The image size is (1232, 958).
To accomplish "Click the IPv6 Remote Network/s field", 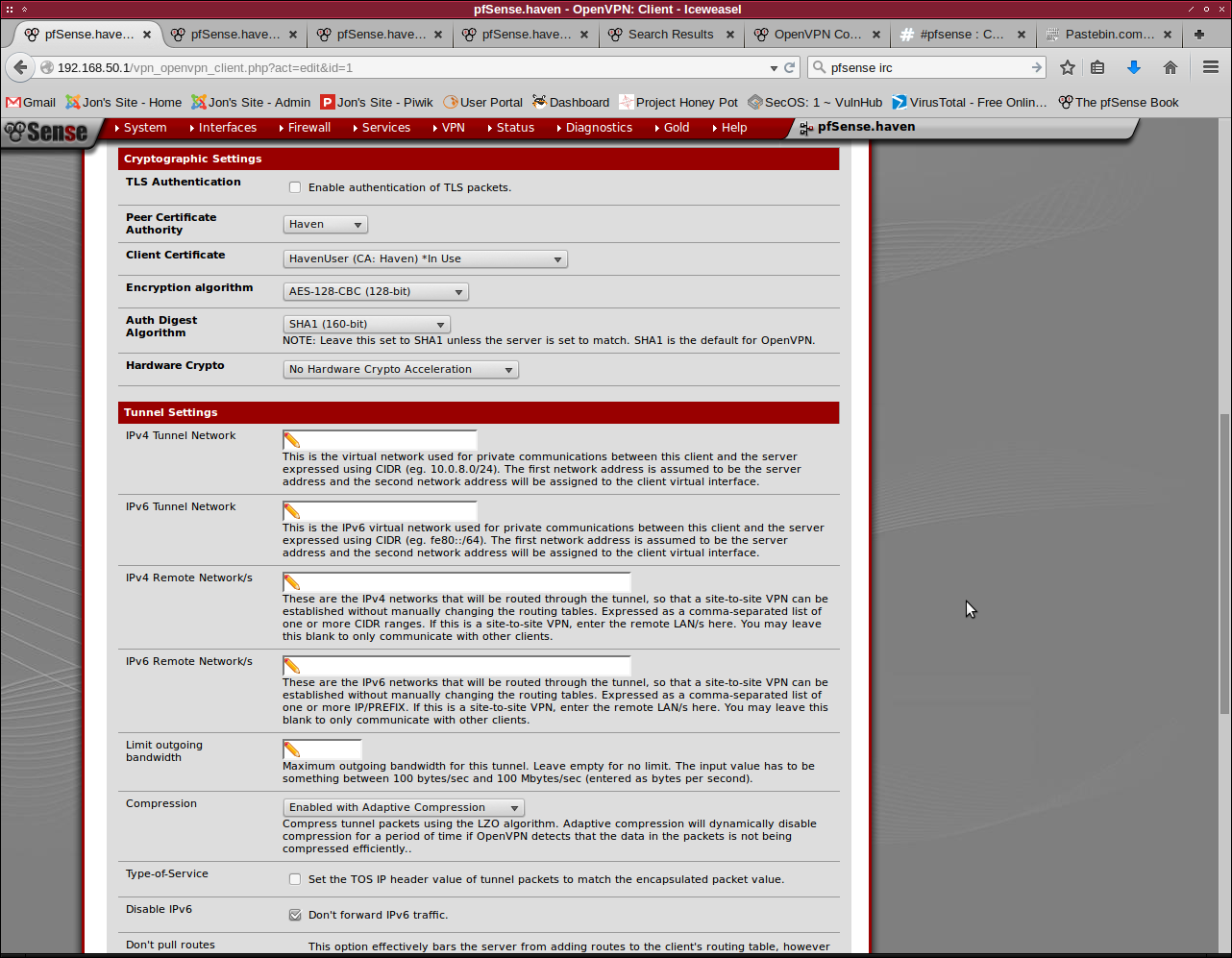I will click(x=456, y=666).
